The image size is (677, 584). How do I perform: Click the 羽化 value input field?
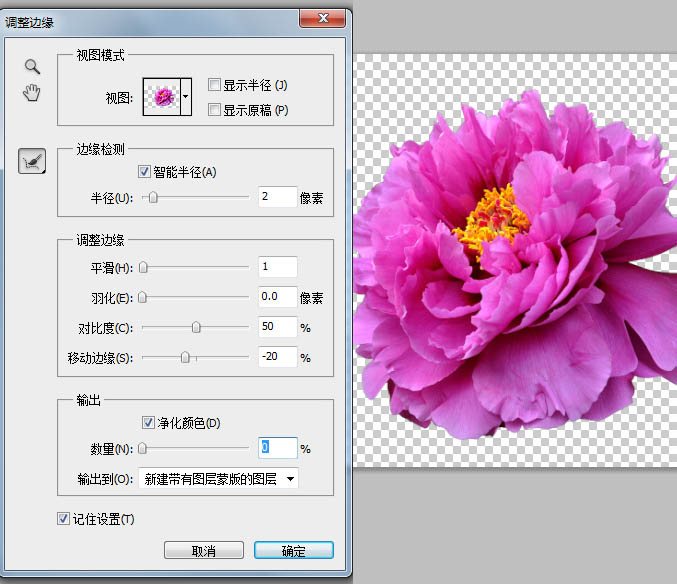(x=277, y=297)
